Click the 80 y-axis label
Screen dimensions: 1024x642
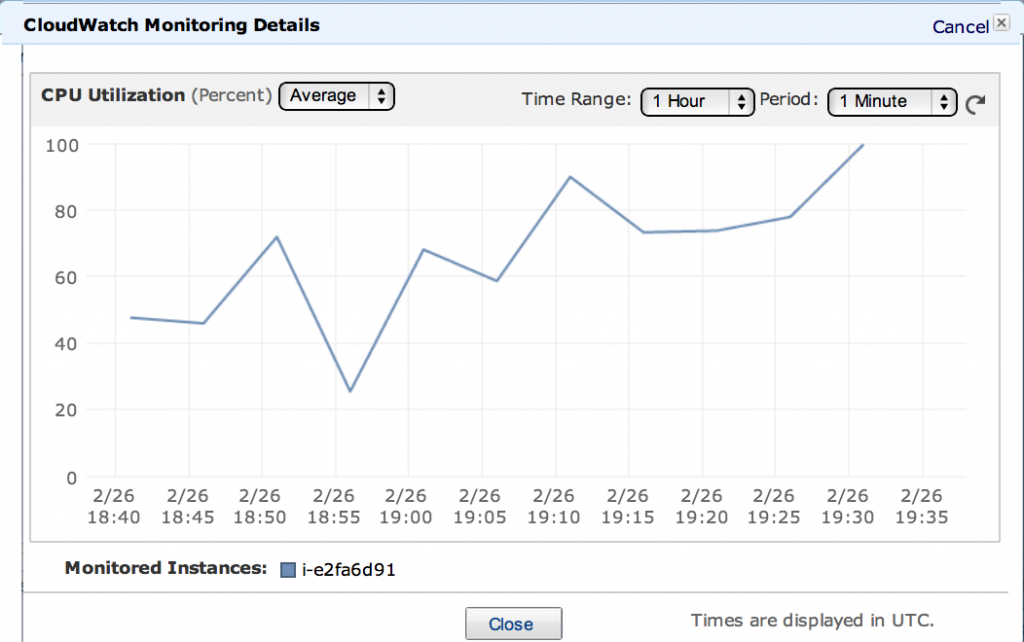pyautogui.click(x=66, y=212)
